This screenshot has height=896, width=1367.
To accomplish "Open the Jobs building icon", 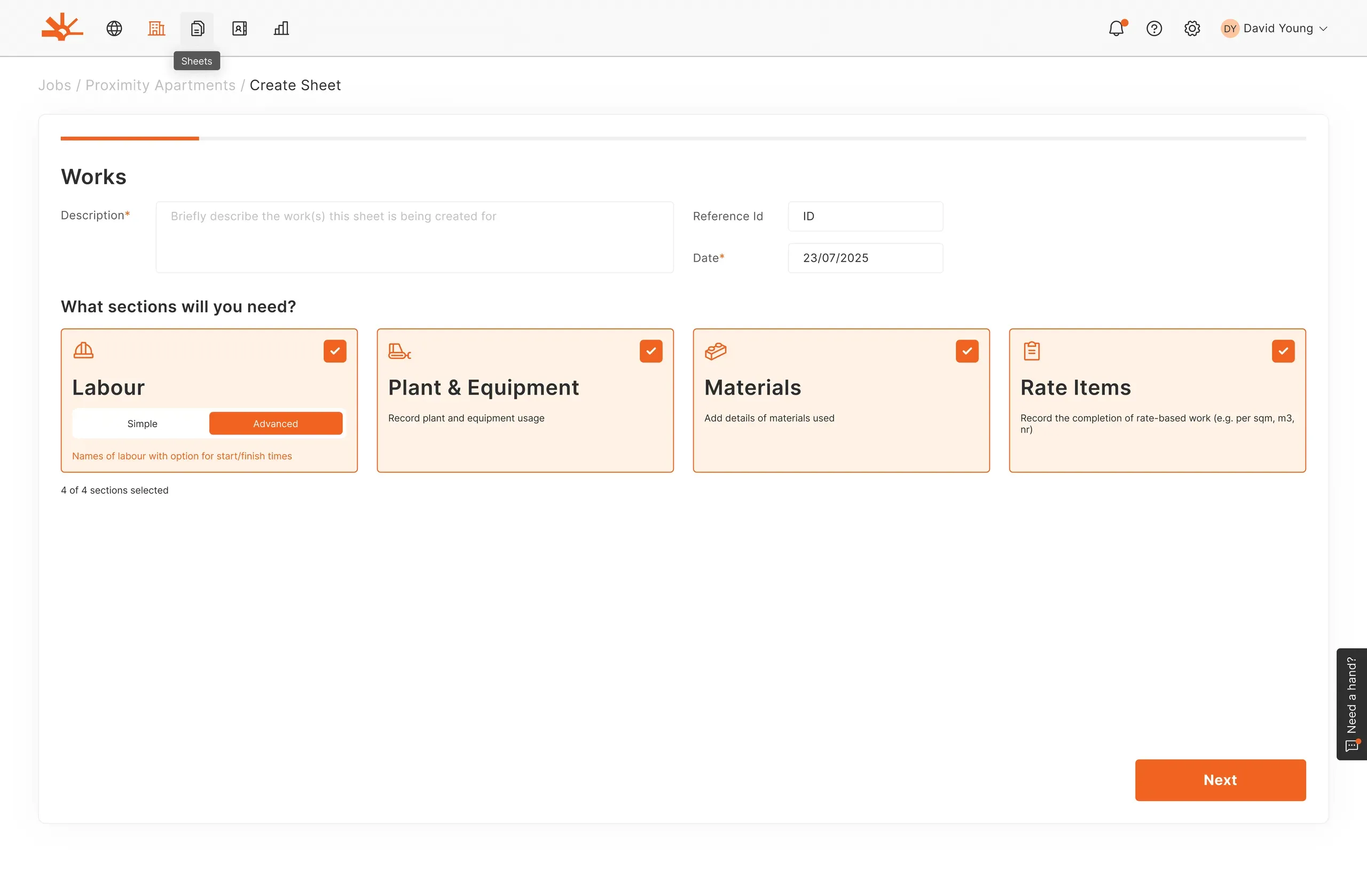I will coord(156,28).
